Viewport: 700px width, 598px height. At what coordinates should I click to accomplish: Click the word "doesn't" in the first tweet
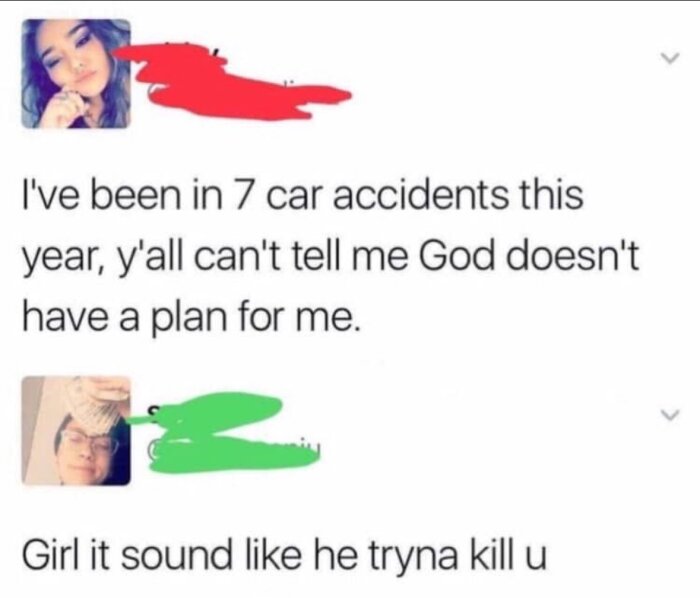(x=578, y=257)
